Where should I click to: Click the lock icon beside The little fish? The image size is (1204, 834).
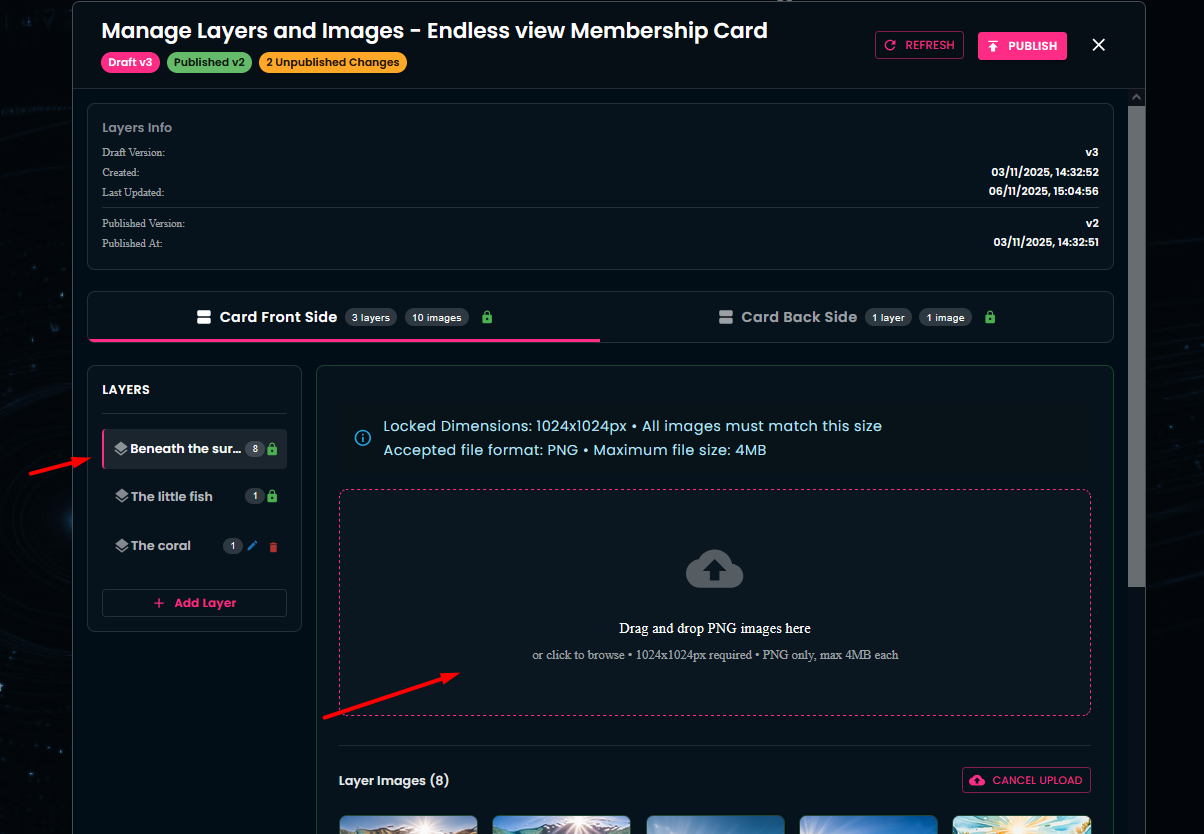272,496
